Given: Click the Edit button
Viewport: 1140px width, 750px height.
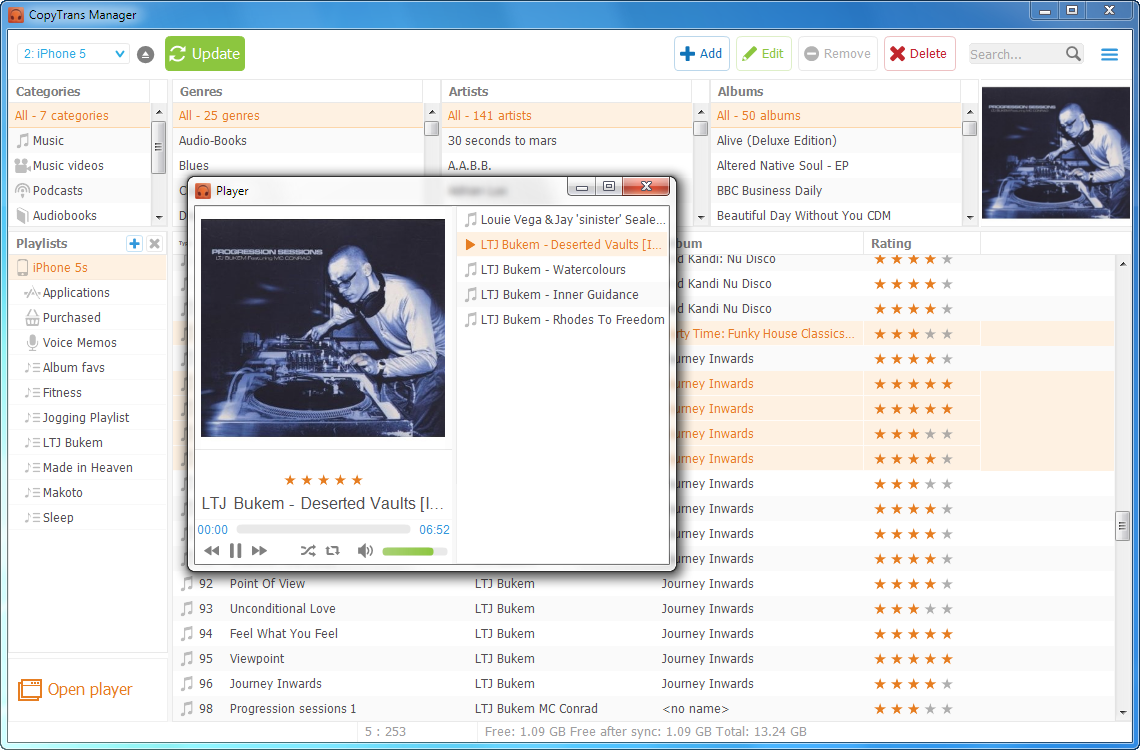Looking at the screenshot, I should point(763,54).
